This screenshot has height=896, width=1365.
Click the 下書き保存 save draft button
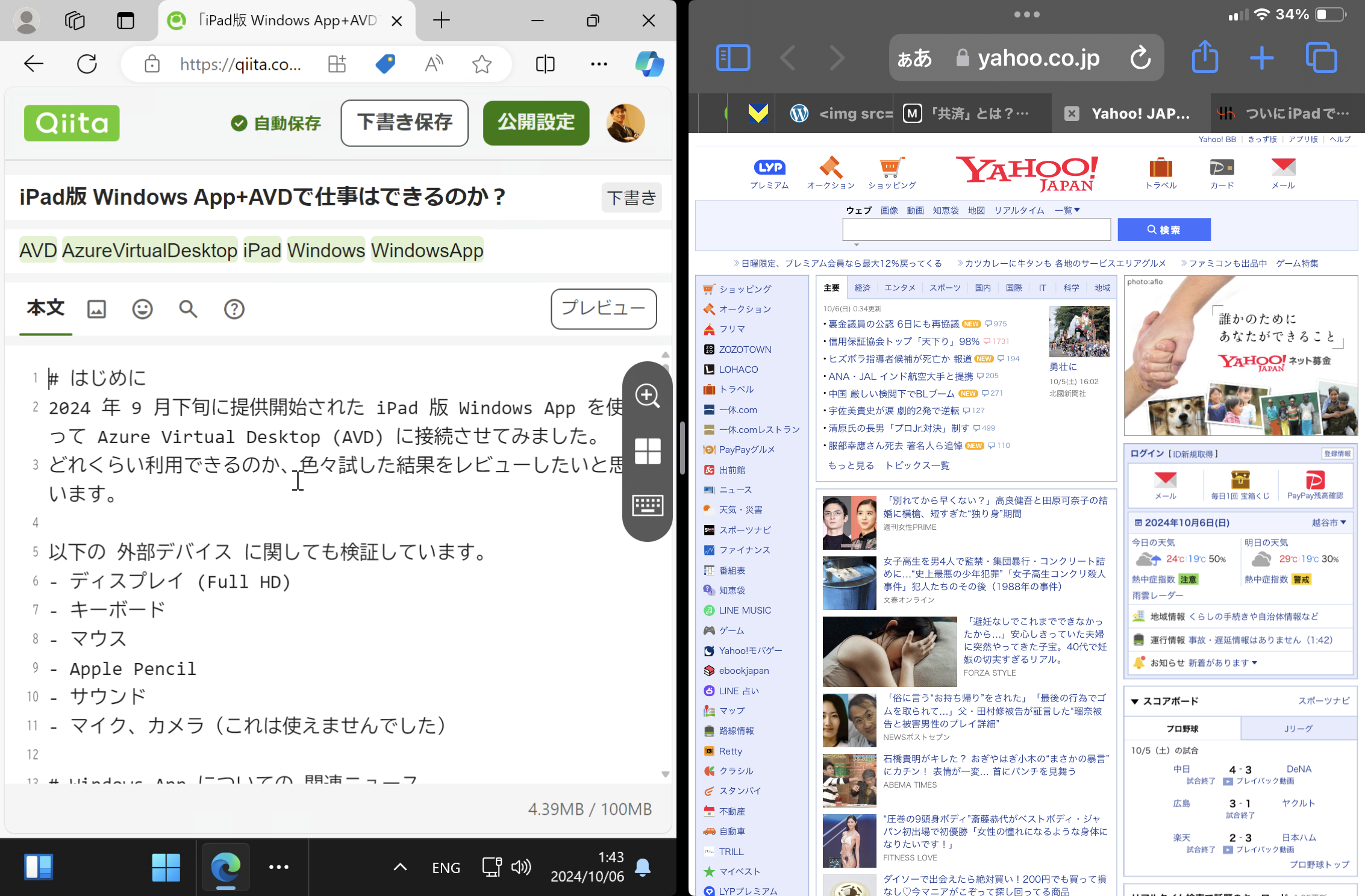tap(404, 123)
